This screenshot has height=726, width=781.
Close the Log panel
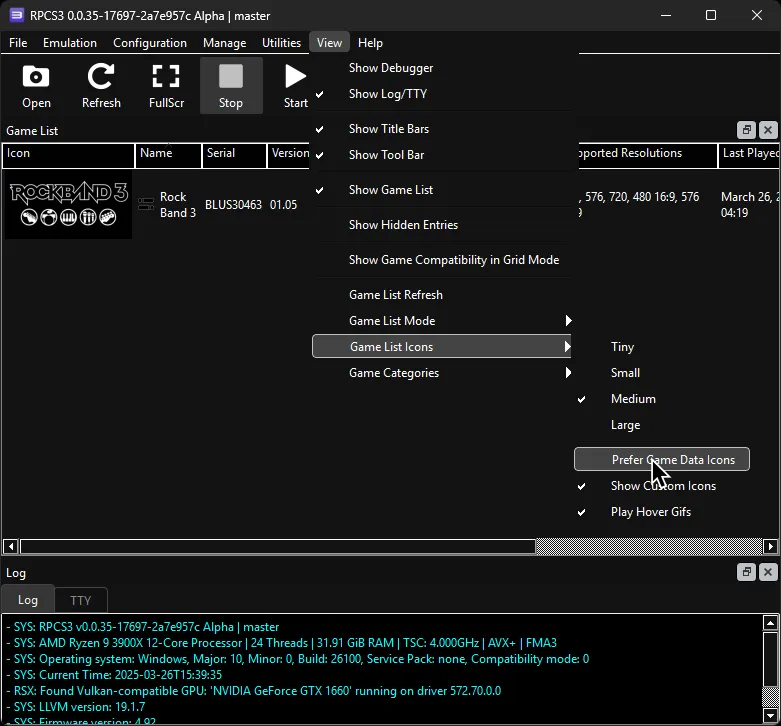point(768,572)
